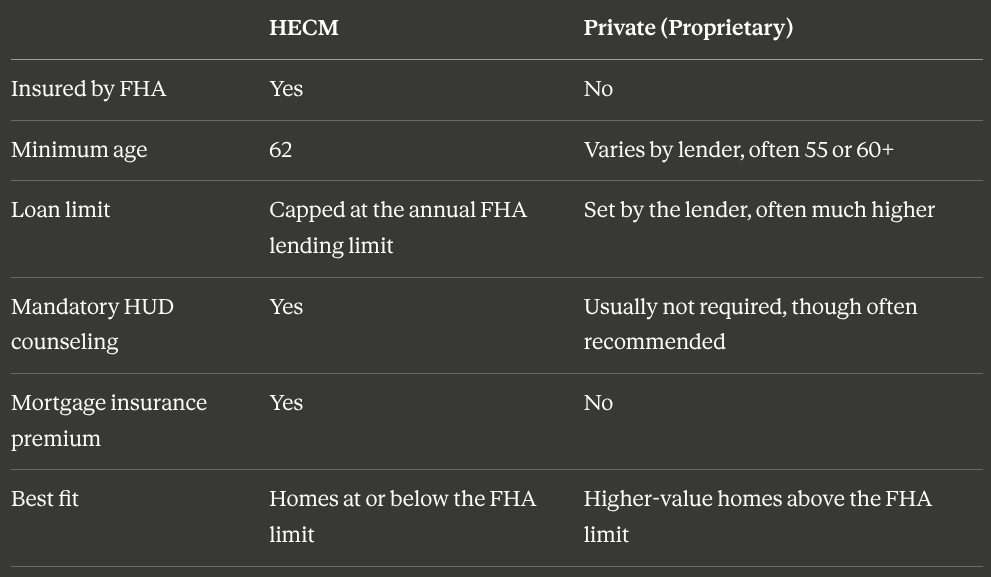Click the HECM column header
The height and width of the screenshot is (577, 991).
304,28
